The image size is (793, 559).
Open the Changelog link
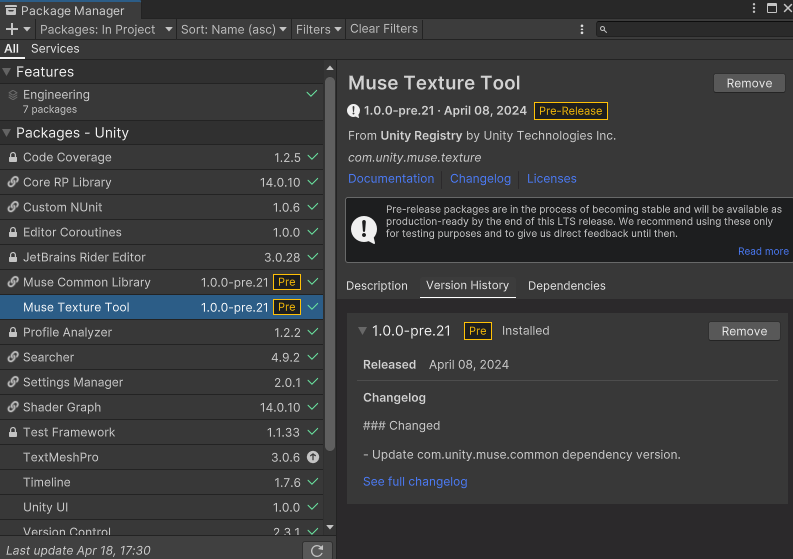tap(480, 179)
